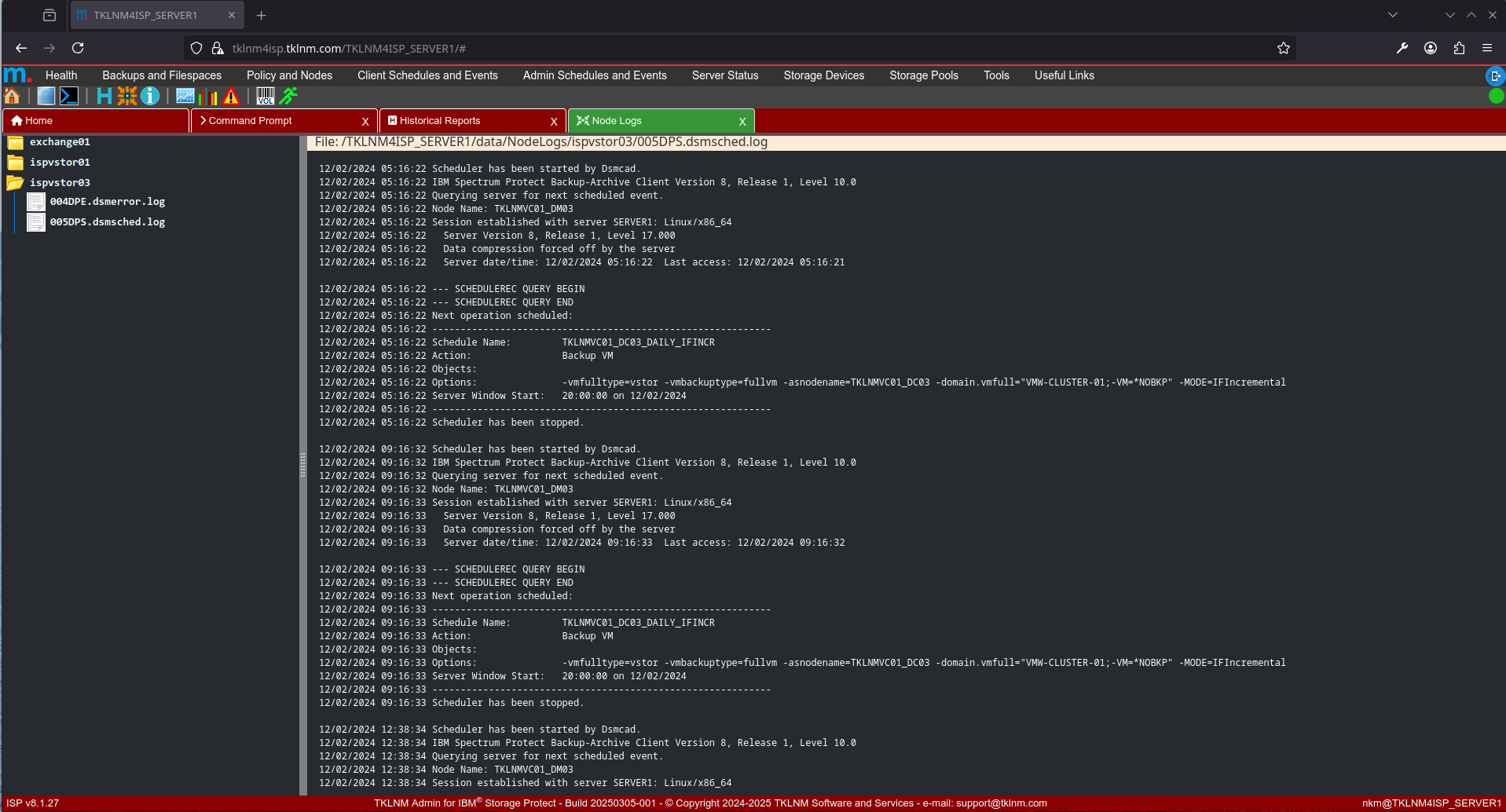Viewport: 1506px width, 812px height.
Task: Open the Storage Pools menu
Action: coord(923,75)
